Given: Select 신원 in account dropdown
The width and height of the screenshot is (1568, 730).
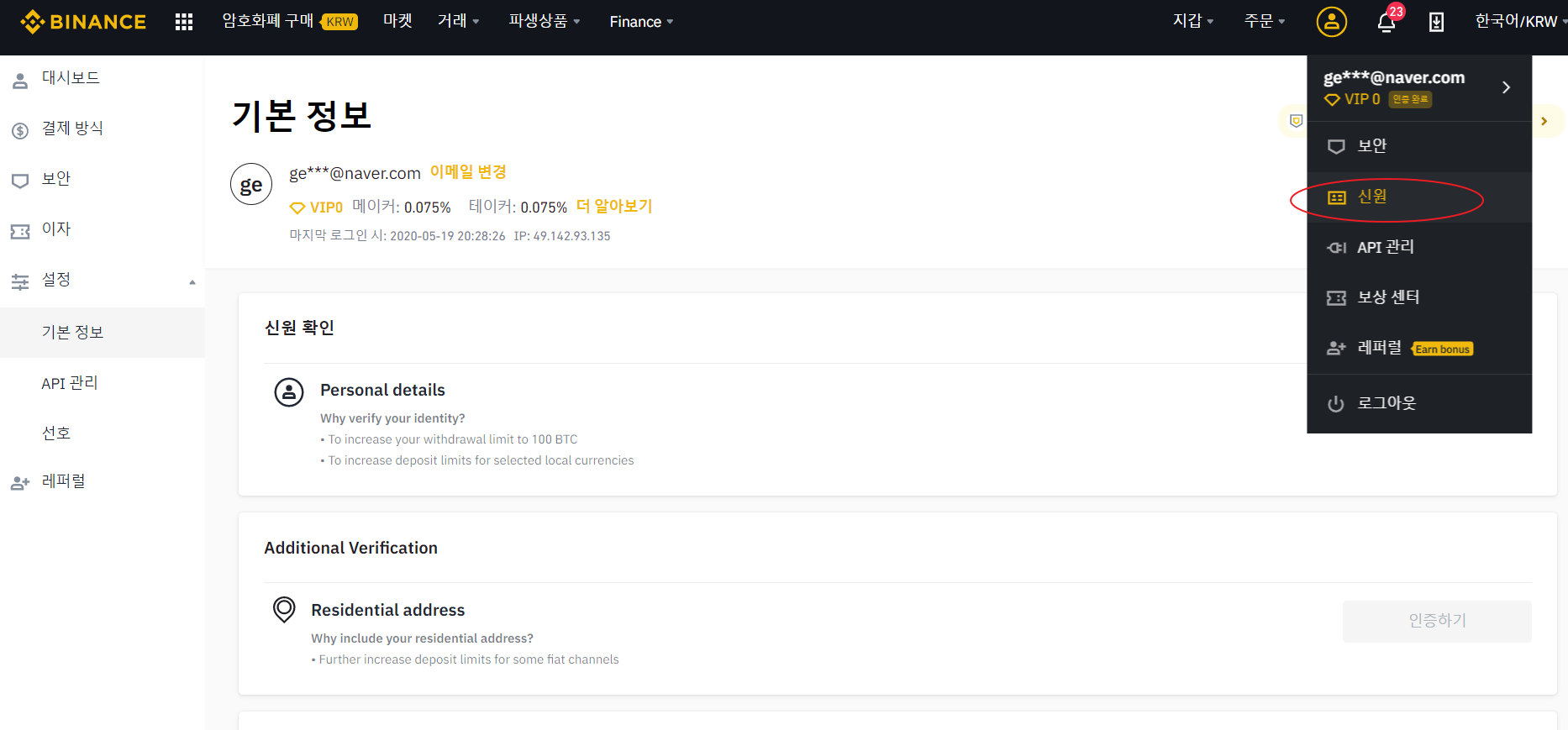Looking at the screenshot, I should tap(1419, 197).
